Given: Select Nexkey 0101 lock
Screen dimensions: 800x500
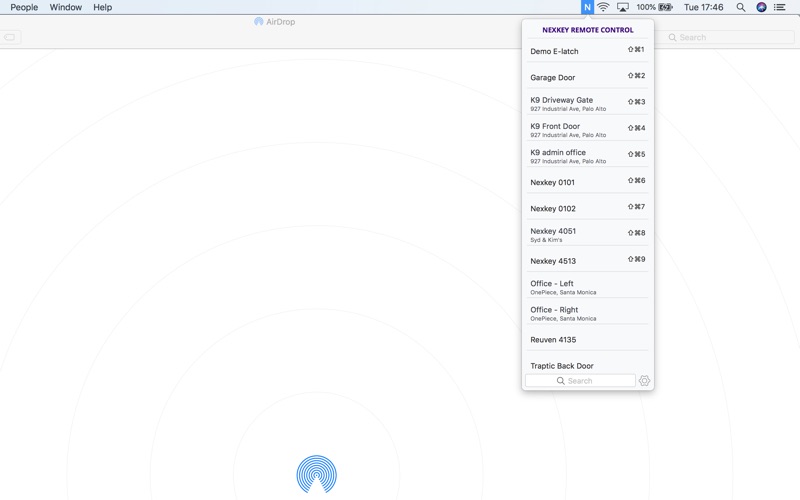Looking at the screenshot, I should coord(587,182).
